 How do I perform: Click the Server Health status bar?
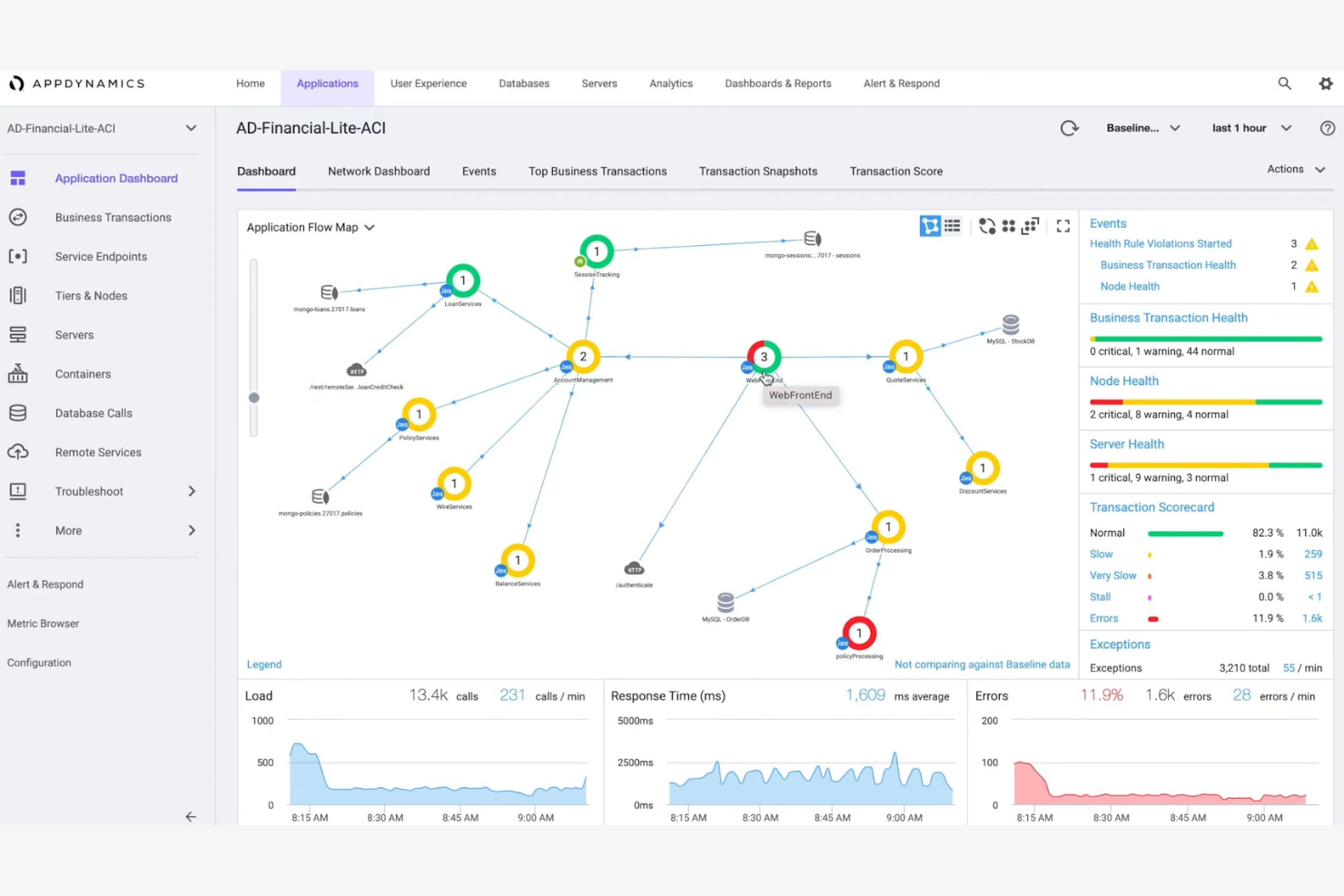(1206, 465)
